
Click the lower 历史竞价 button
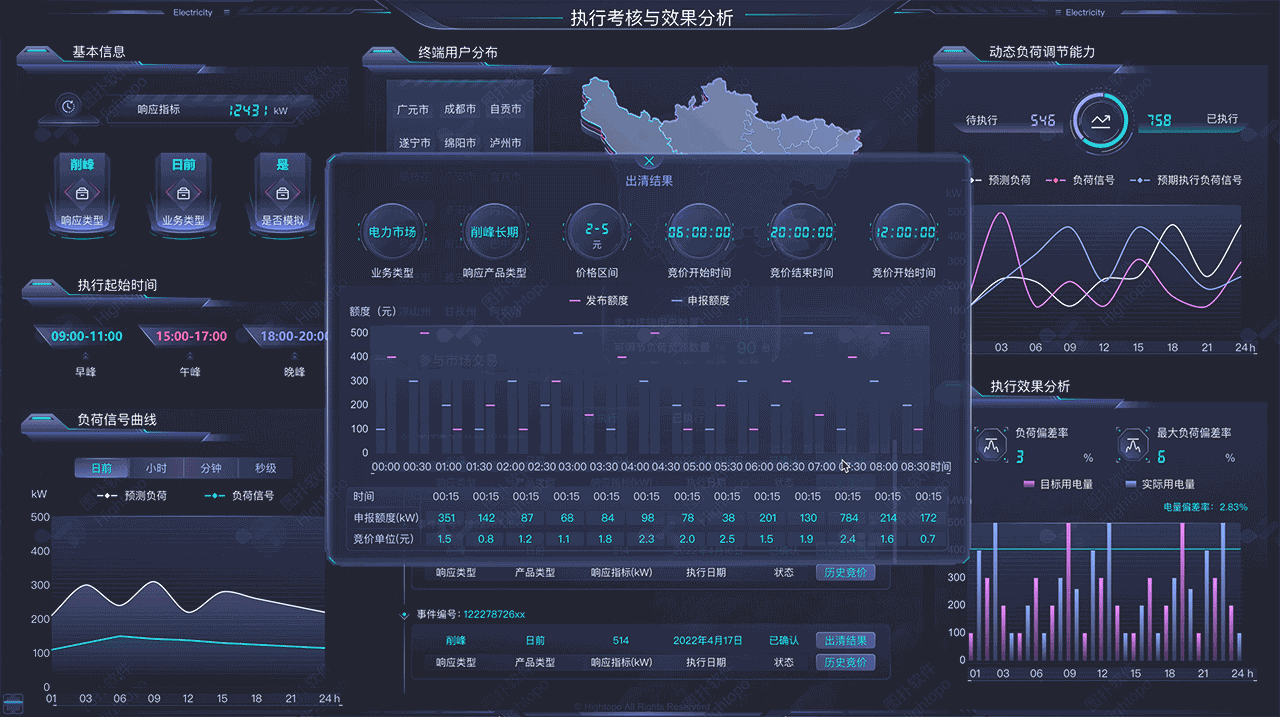click(845, 662)
